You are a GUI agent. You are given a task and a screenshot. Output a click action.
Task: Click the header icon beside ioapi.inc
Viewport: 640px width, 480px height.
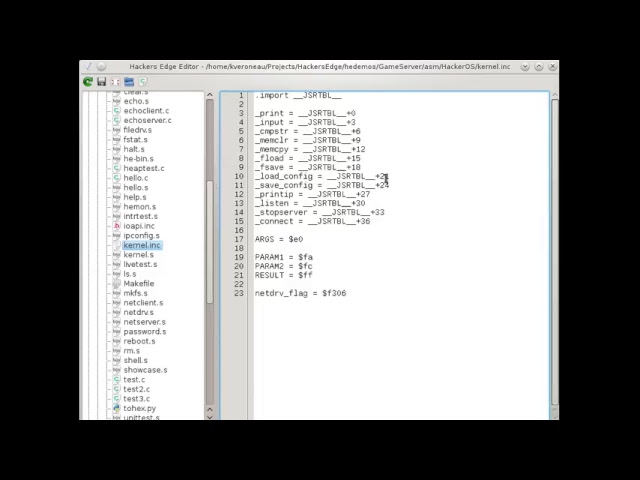coord(116,226)
